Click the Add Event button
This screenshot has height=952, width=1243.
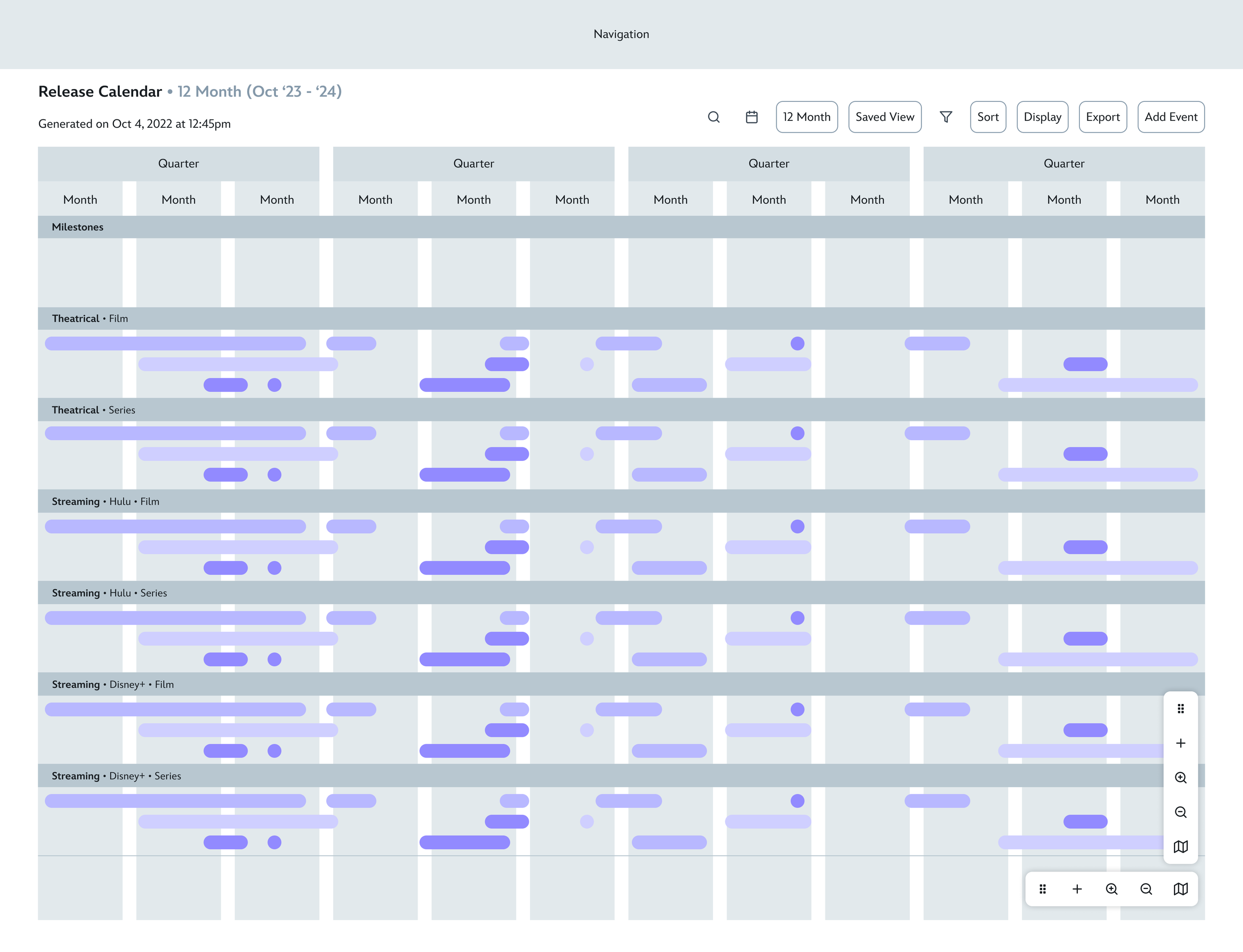point(1171,117)
